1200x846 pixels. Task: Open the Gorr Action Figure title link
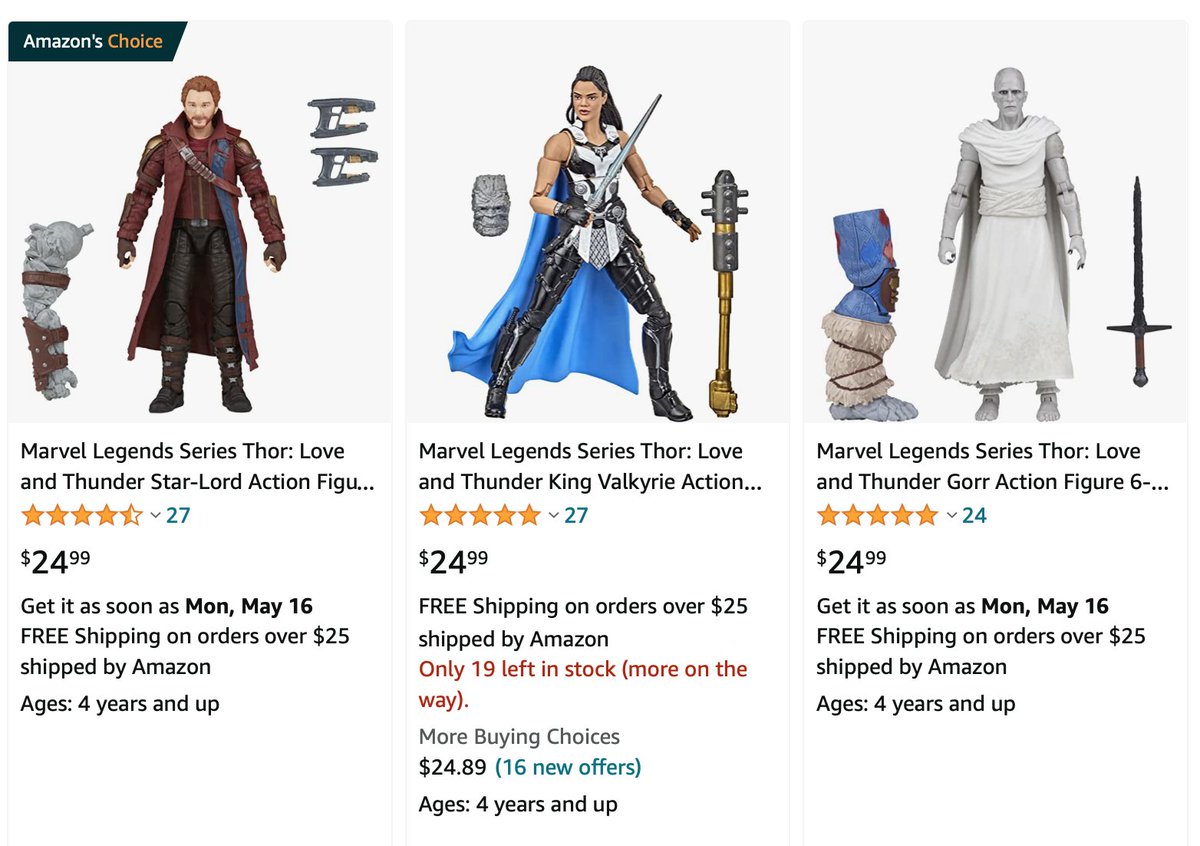992,466
